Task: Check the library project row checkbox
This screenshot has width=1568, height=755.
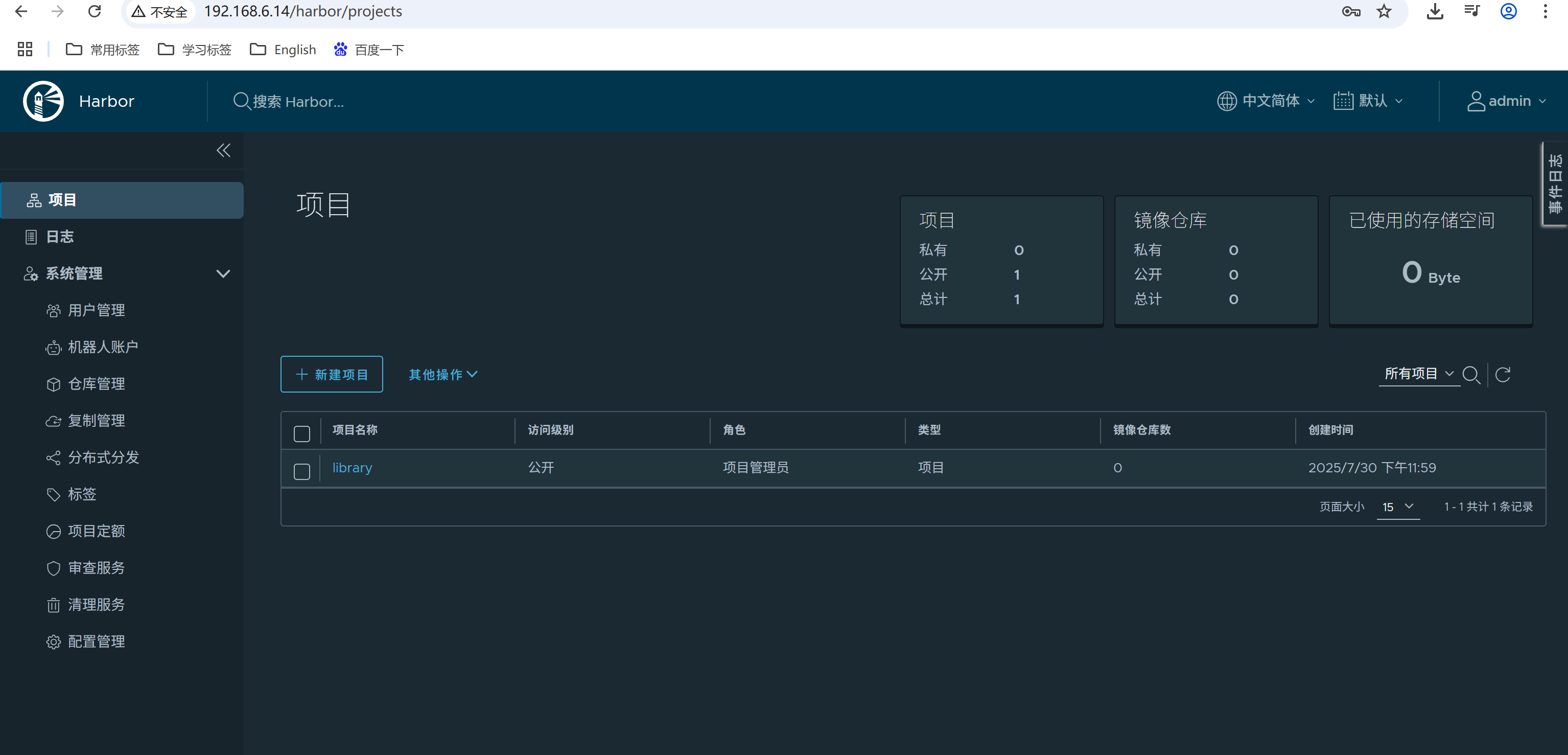Action: click(302, 471)
